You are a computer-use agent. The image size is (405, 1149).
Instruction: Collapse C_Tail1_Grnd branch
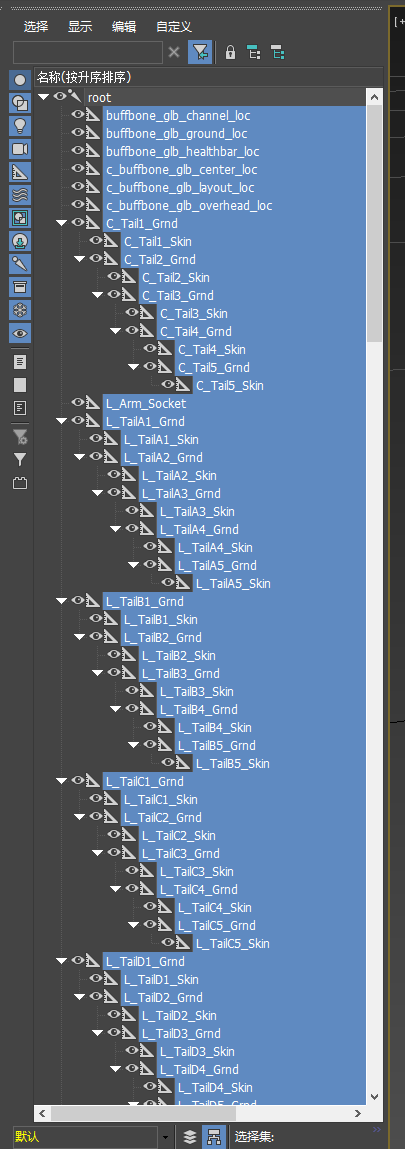tap(62, 223)
